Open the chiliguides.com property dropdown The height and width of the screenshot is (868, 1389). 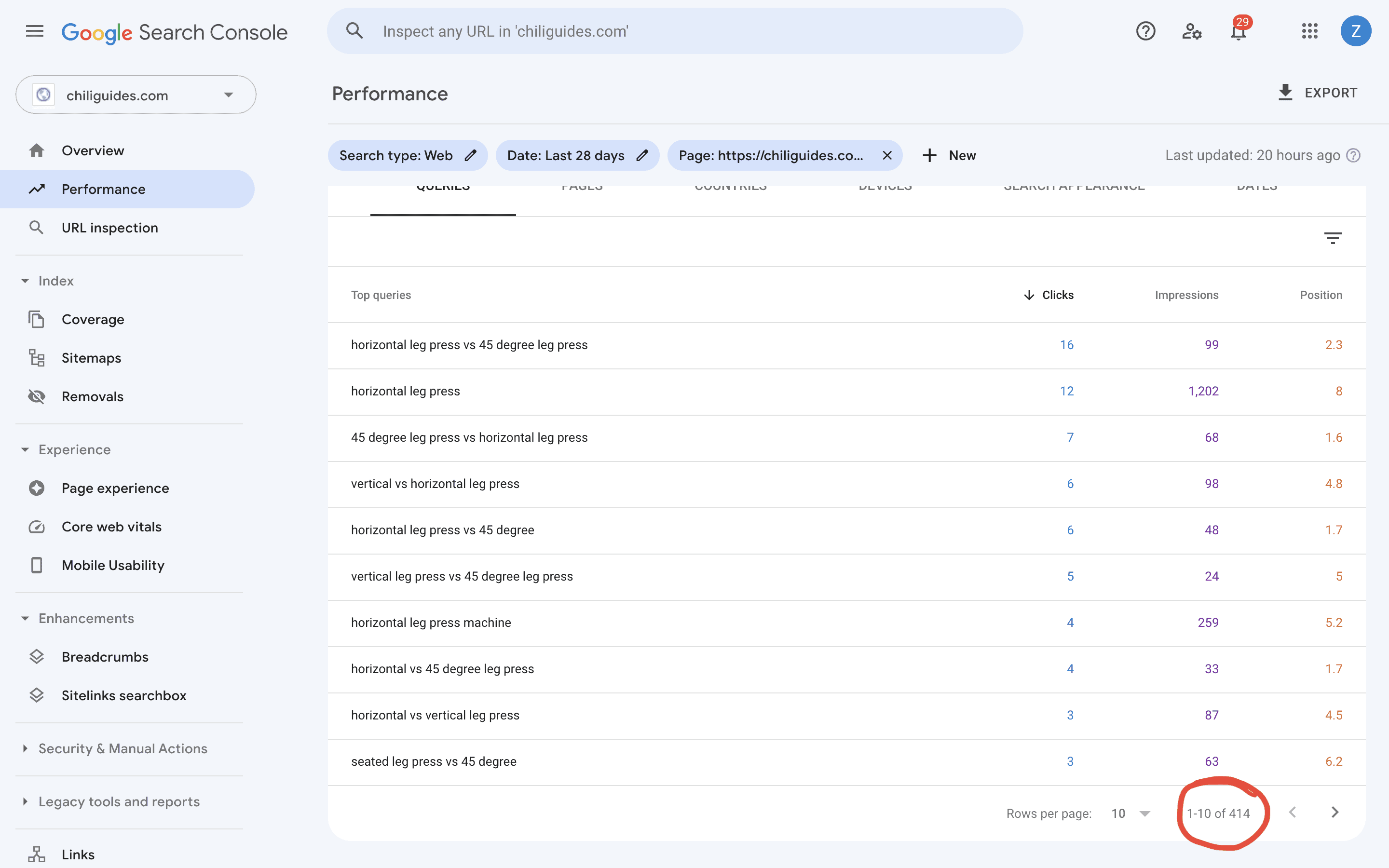(x=136, y=95)
